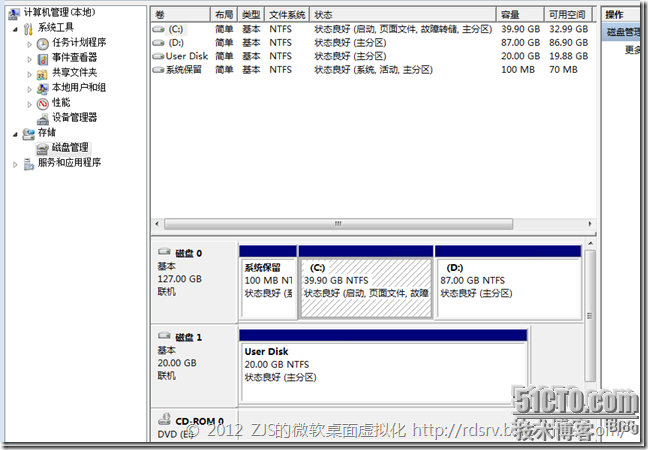The image size is (648, 450).
Task: Select 任务计划程序 in the tree
Action: (79, 42)
